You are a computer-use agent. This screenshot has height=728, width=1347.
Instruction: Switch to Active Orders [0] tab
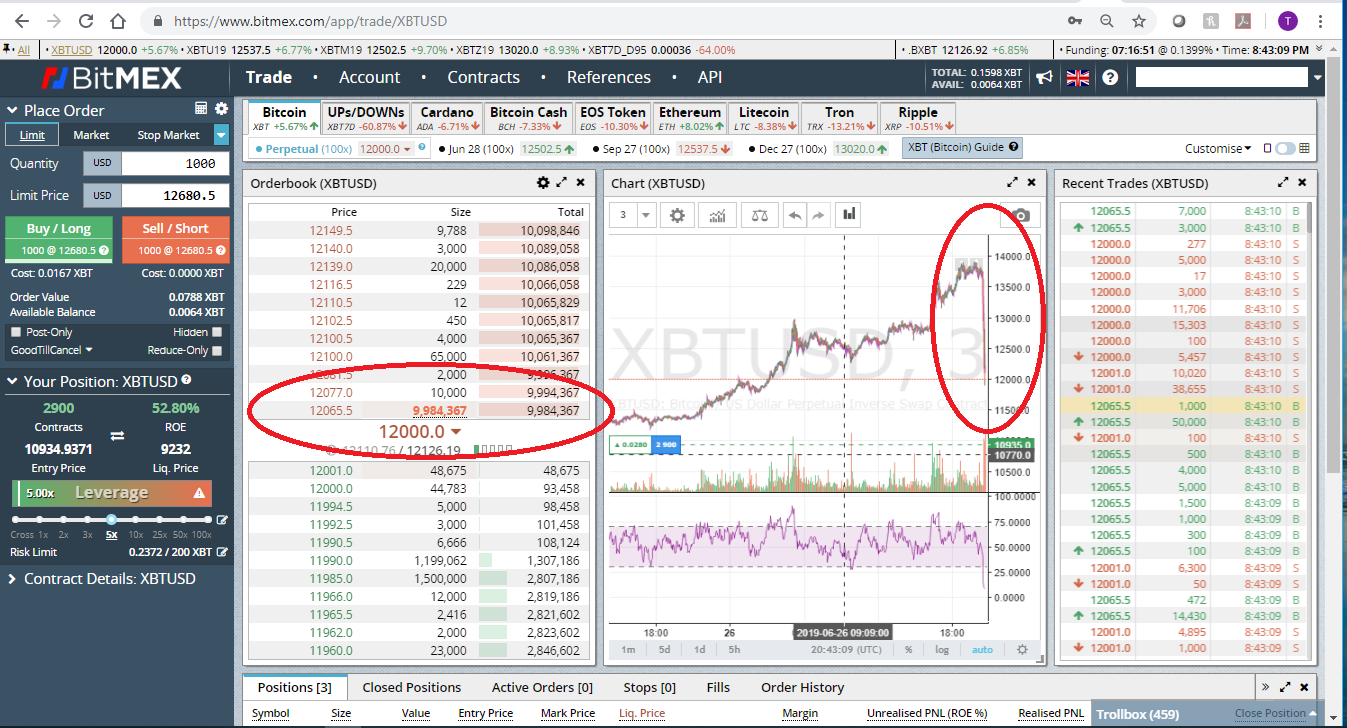[542, 687]
